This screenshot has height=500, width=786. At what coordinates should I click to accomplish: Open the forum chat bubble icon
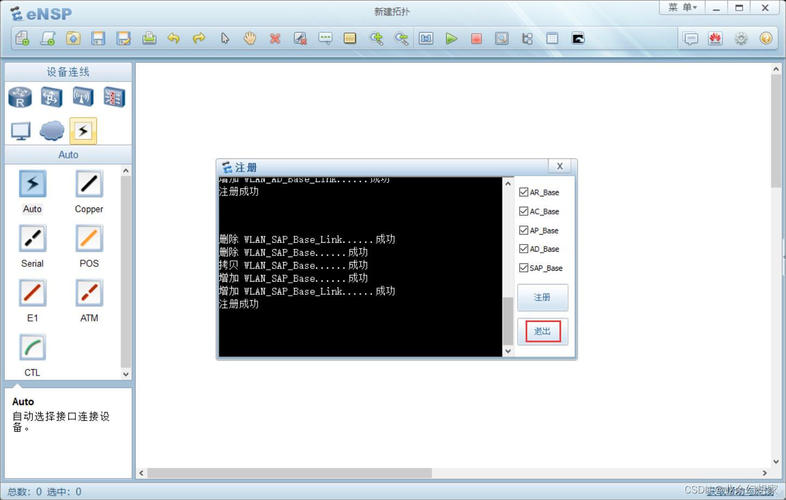[x=691, y=39]
